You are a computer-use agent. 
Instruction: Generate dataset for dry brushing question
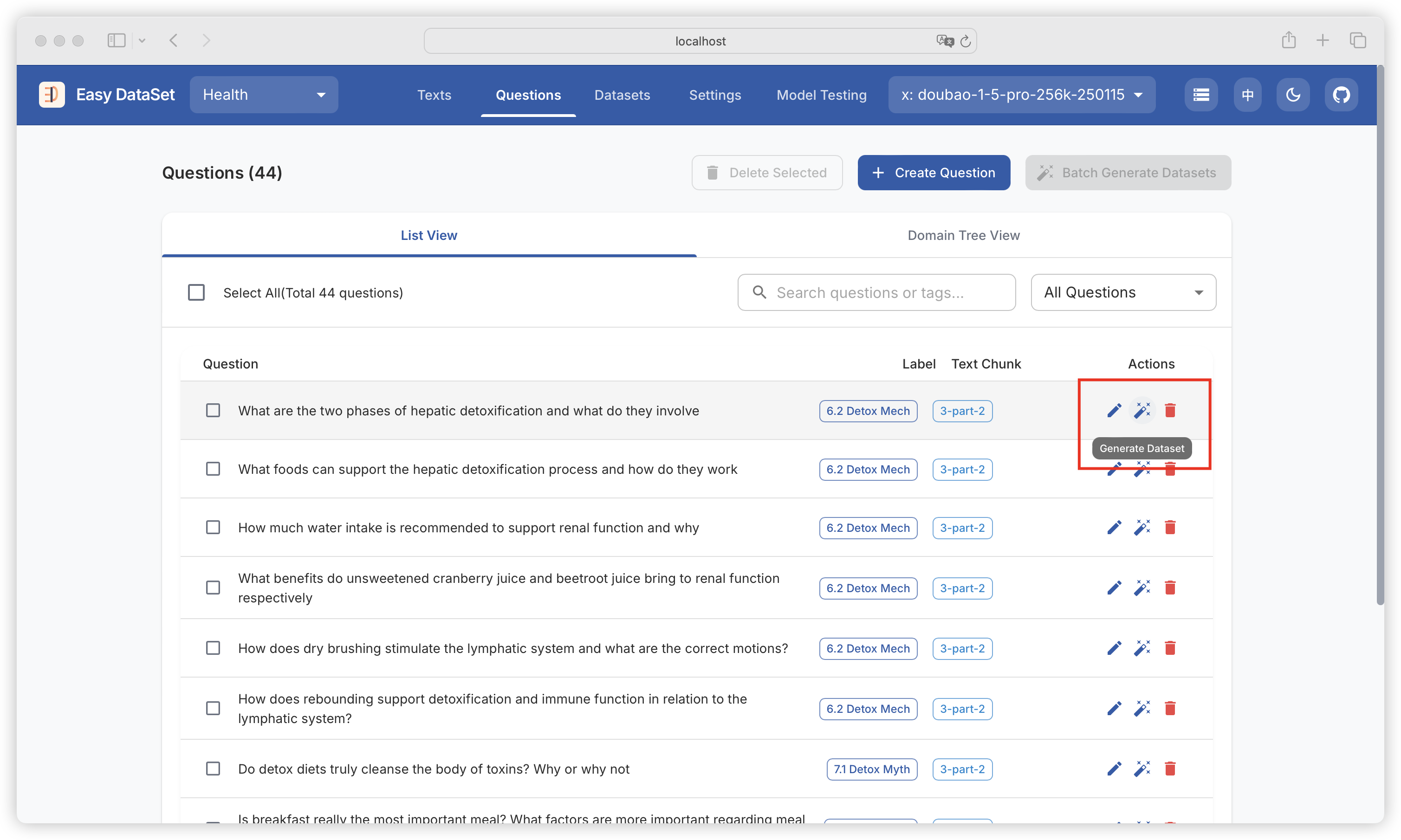(x=1142, y=648)
